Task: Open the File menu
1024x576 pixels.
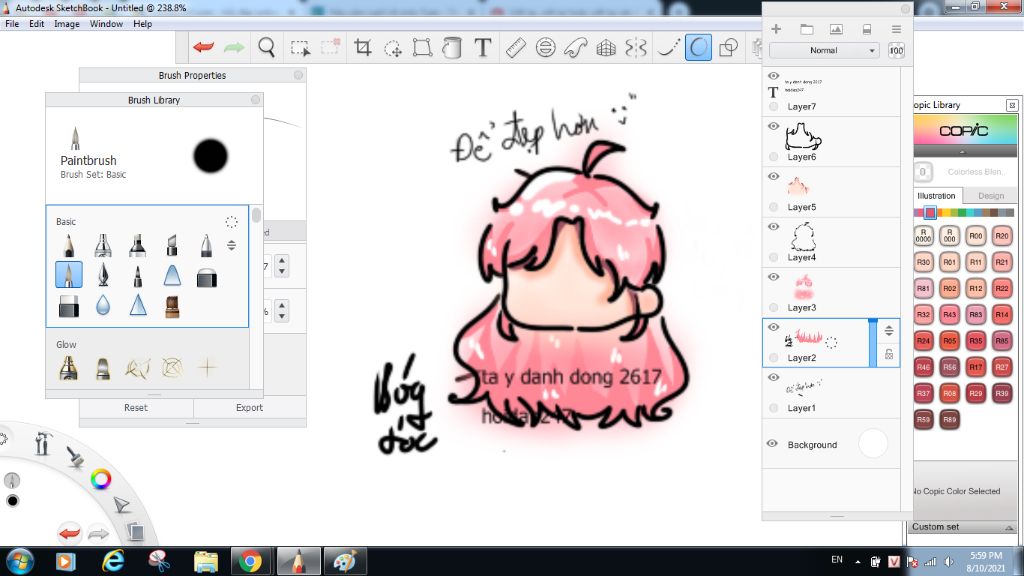Action: click(12, 24)
